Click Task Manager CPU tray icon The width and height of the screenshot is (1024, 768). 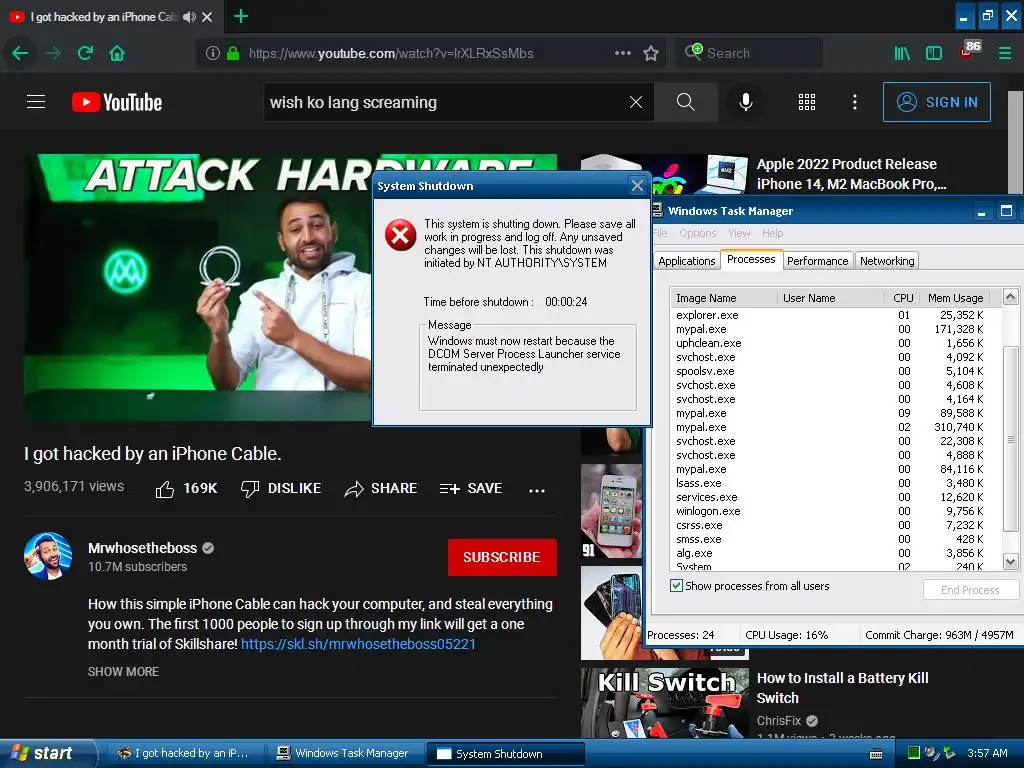coord(914,753)
